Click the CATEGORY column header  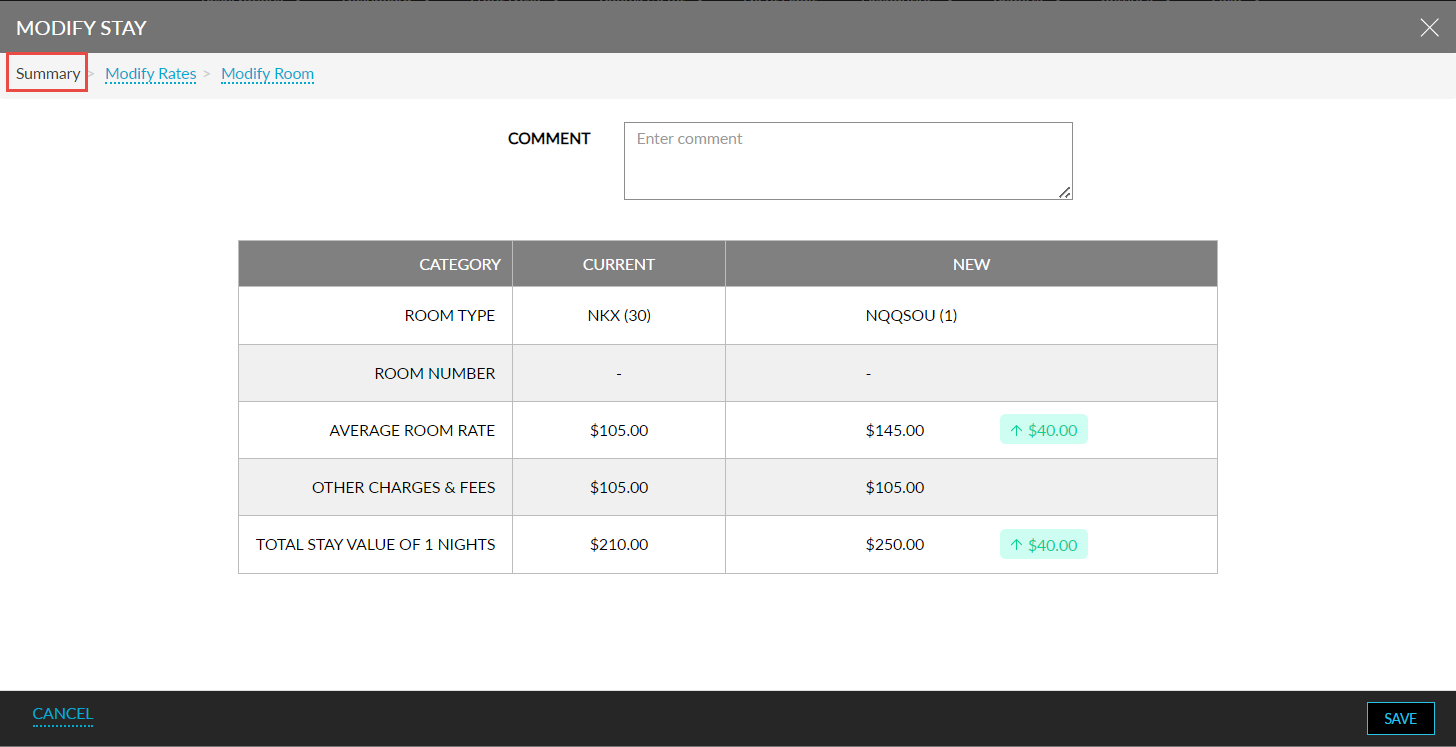tap(459, 264)
